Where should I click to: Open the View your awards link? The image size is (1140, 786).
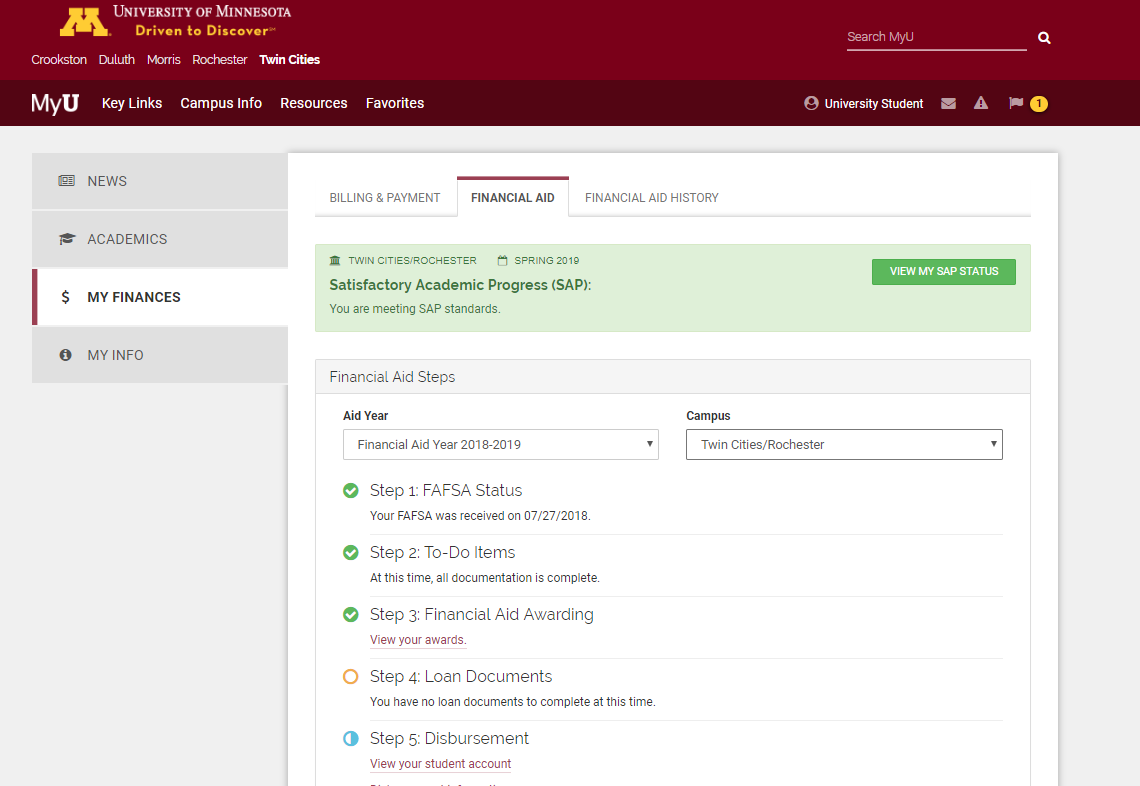coord(418,640)
